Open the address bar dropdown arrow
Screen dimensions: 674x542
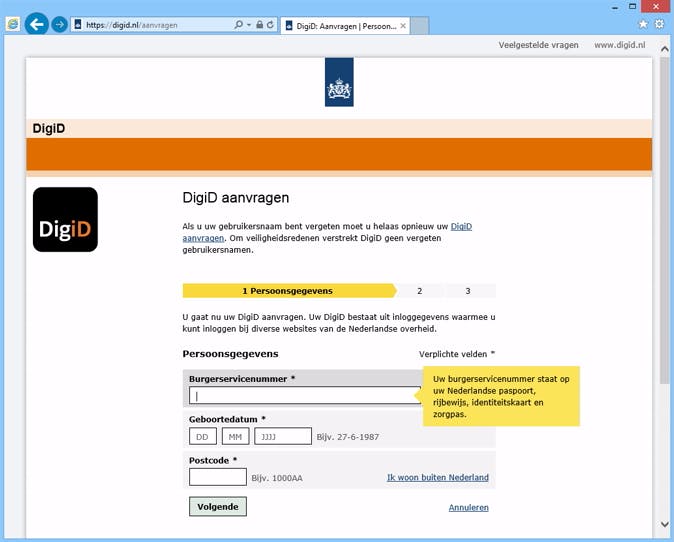(249, 24)
